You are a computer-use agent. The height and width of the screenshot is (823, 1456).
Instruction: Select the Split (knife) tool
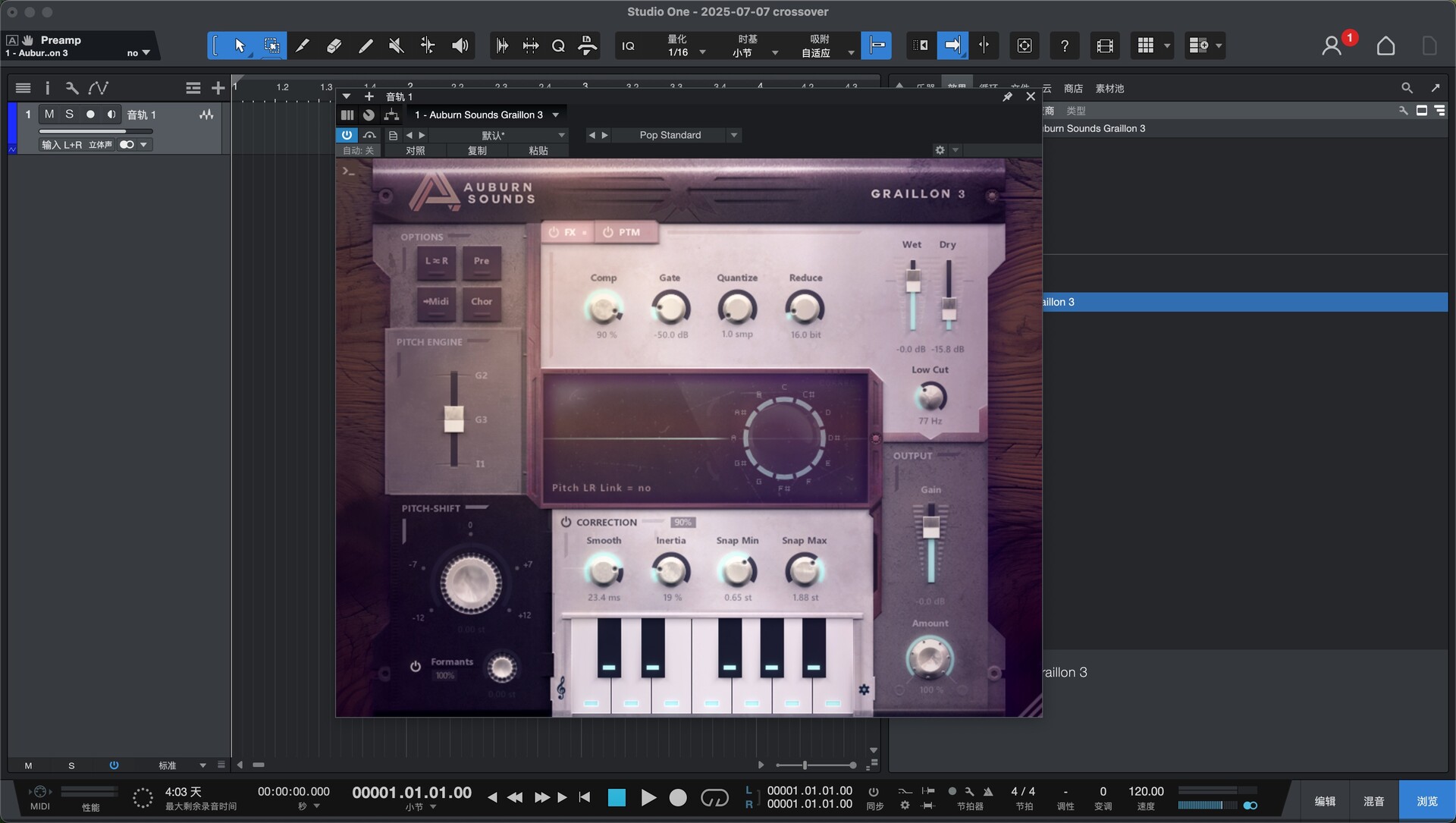302,46
